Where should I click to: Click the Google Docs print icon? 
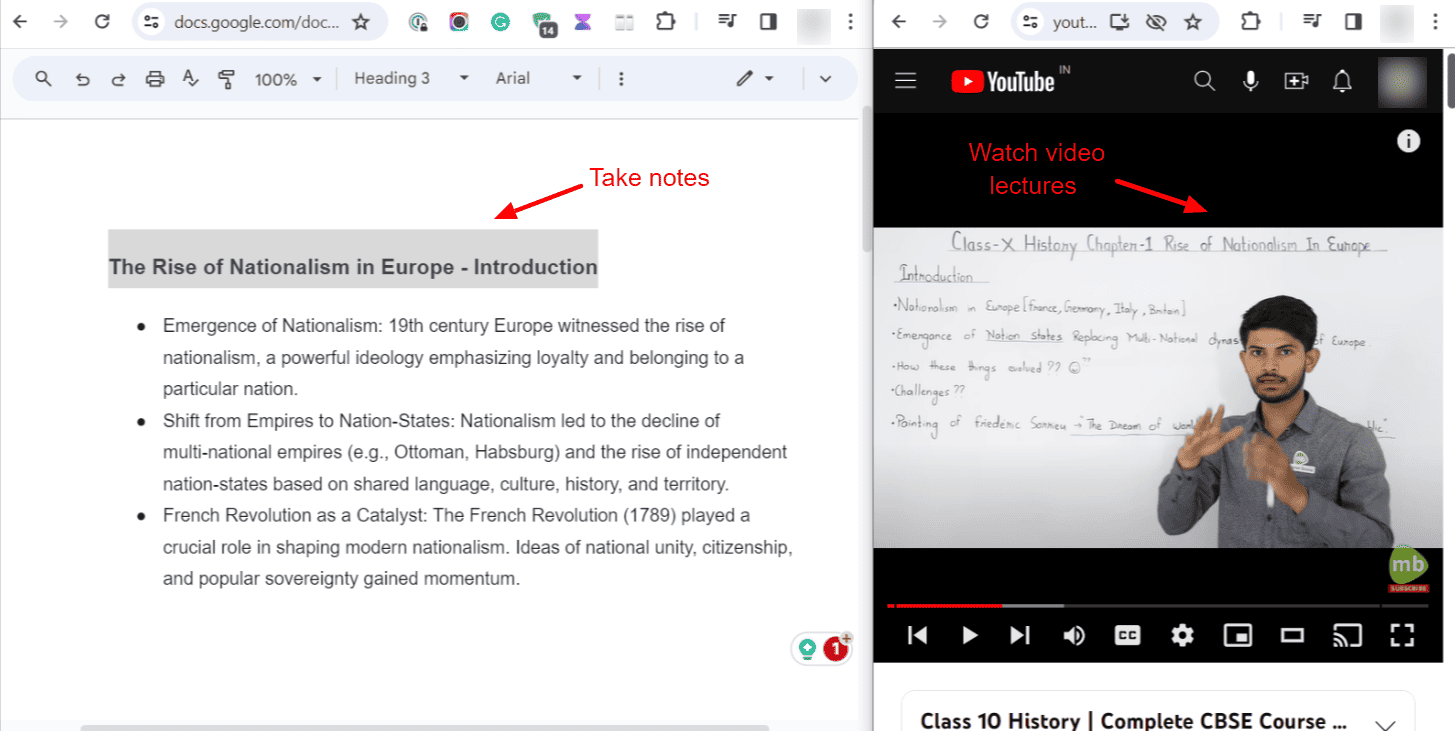tap(155, 79)
